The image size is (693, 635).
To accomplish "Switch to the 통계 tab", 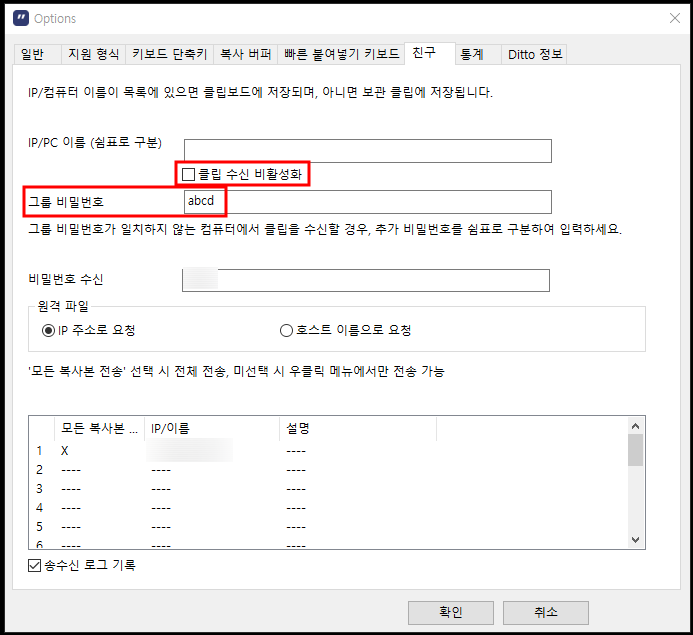I will tap(478, 54).
